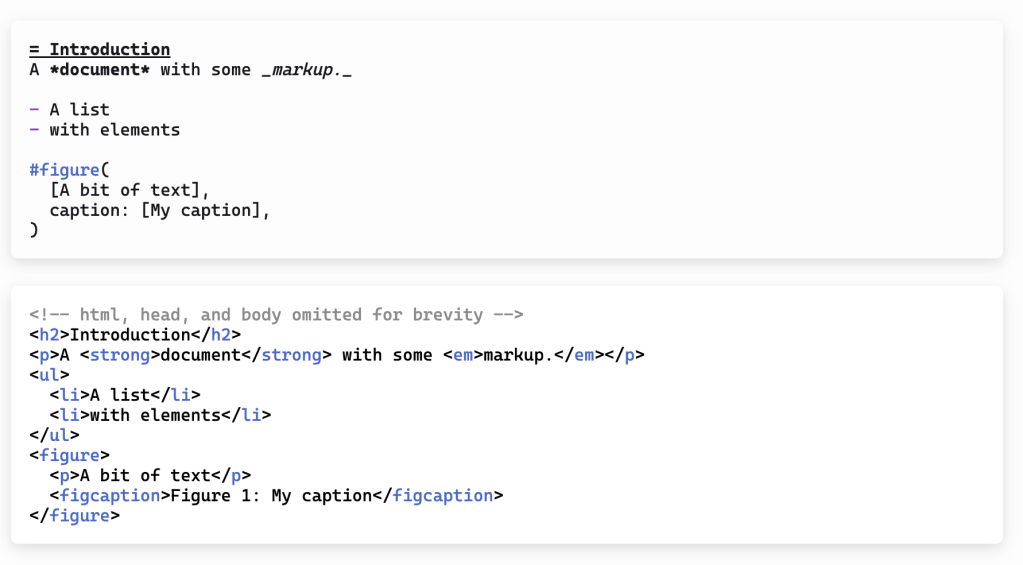Click the closing "</ul>" tag
The image size is (1023, 565).
[x=54, y=435]
